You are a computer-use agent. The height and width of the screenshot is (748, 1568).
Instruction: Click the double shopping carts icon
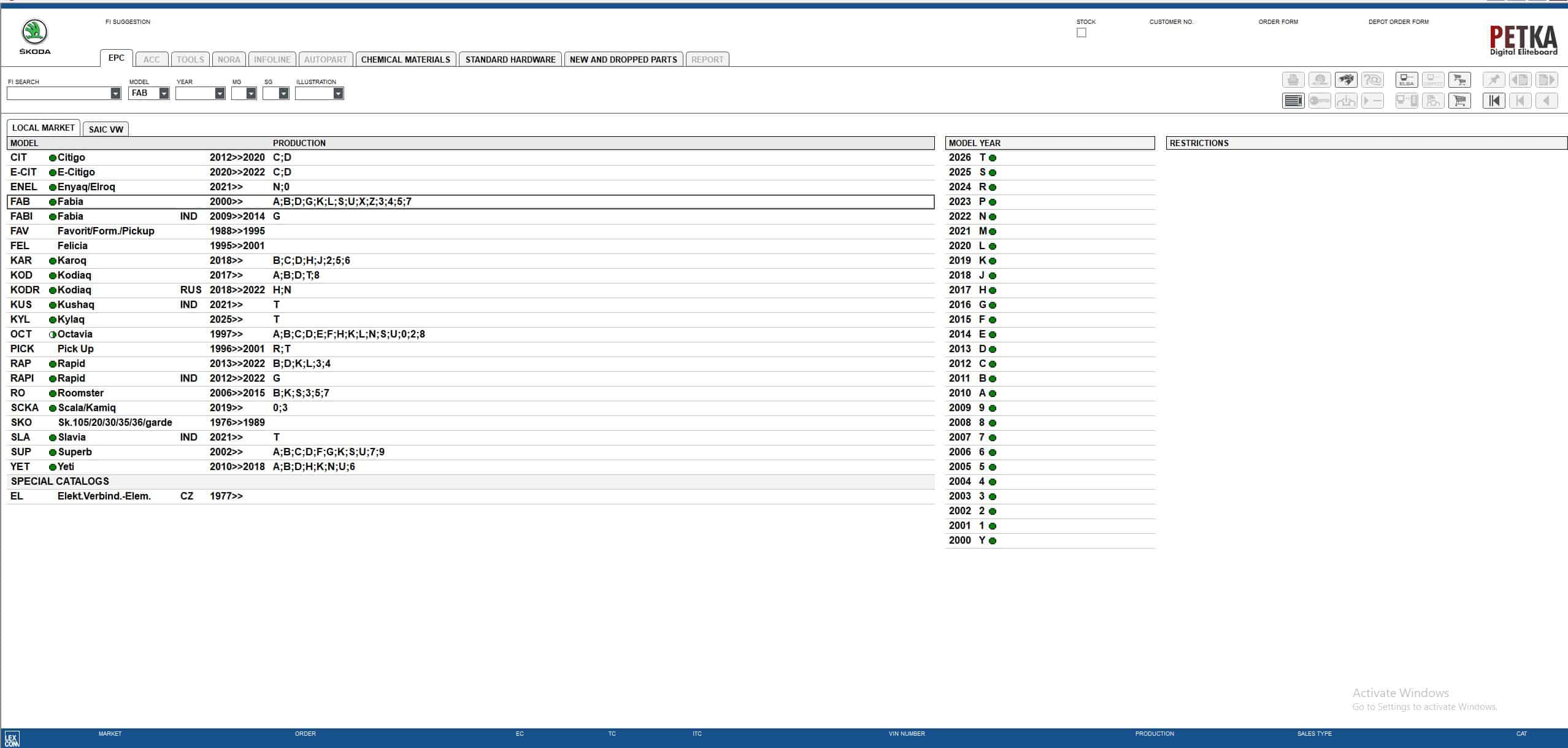point(1459,80)
